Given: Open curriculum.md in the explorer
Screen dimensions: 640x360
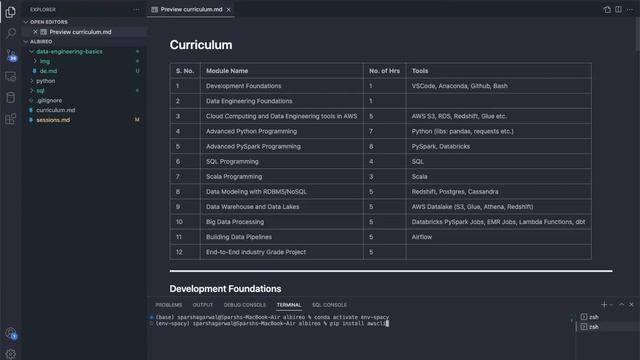Looking at the screenshot, I should click(56, 110).
